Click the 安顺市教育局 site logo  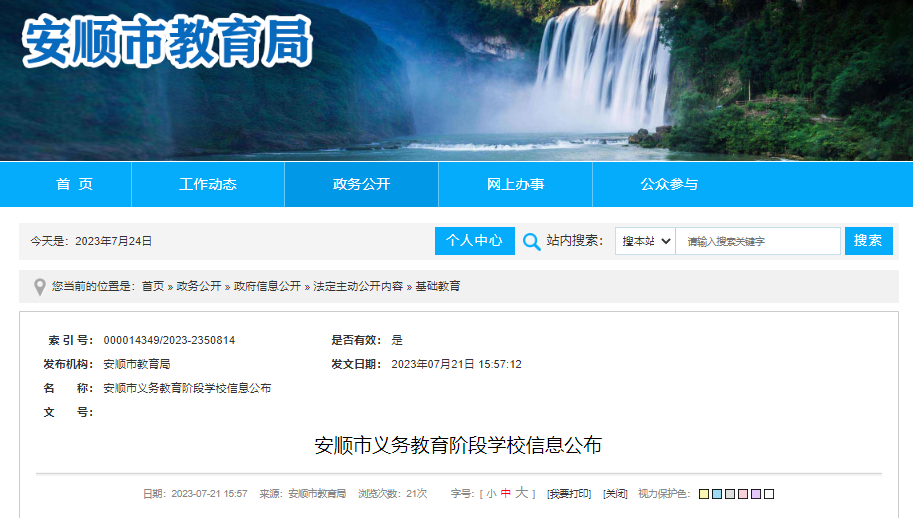coord(167,41)
